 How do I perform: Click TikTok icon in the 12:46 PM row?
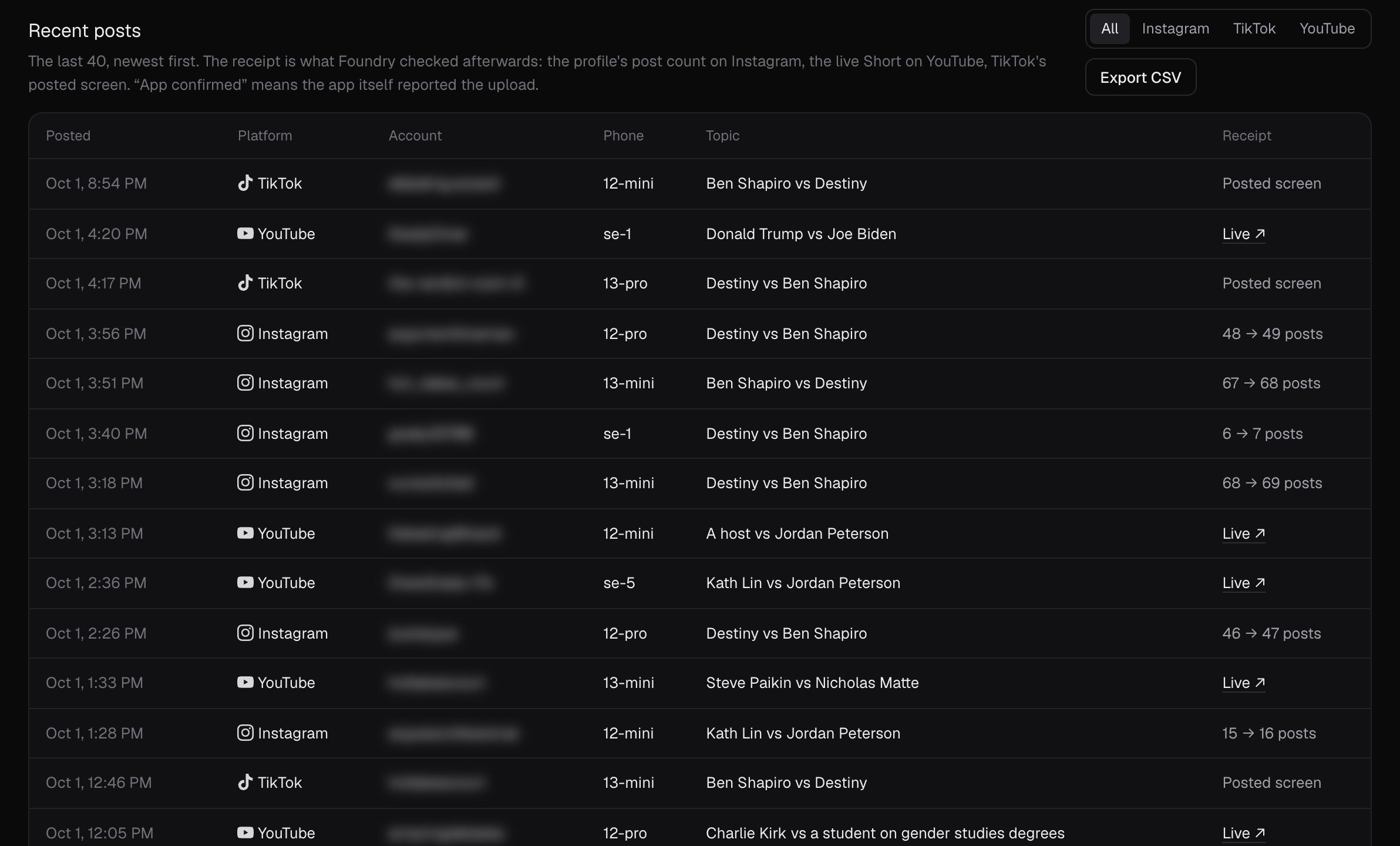click(245, 782)
